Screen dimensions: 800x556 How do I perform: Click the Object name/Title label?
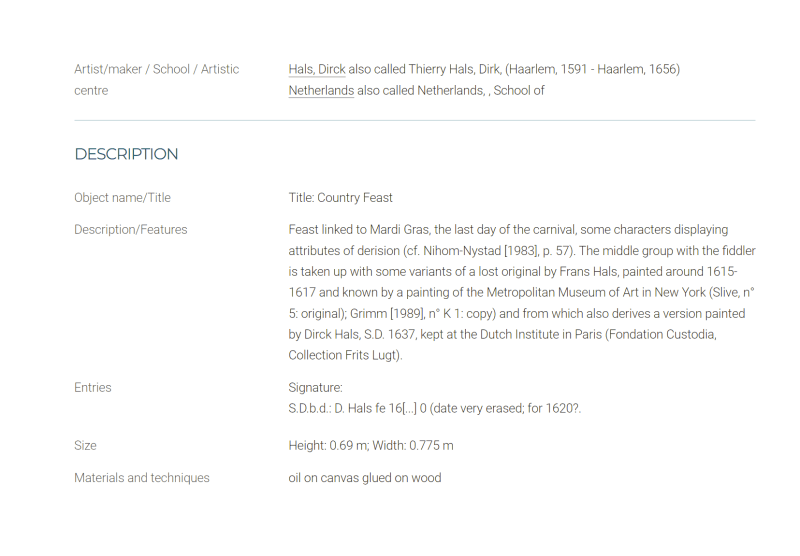[x=122, y=198]
